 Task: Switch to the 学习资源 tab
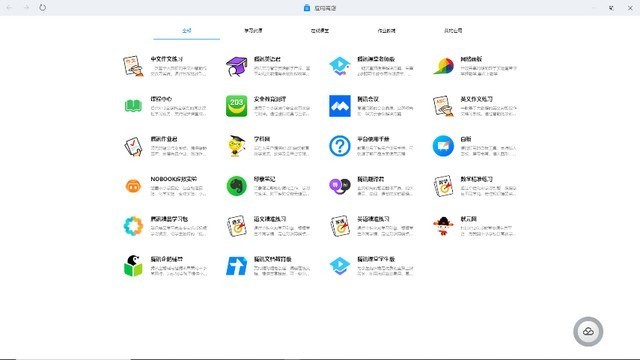coord(253,31)
